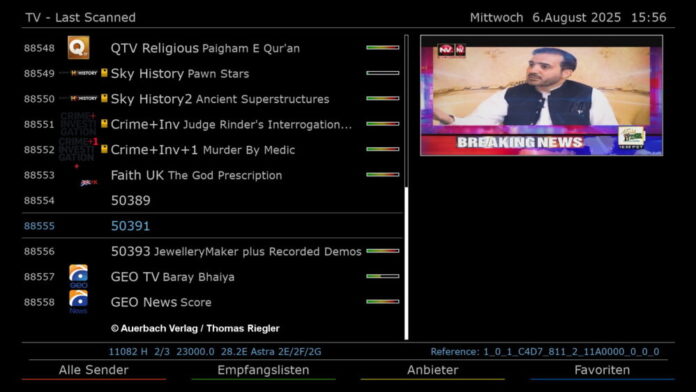Click the QTV Religious channel logo
Viewport: 696px width, 392px height.
(x=79, y=48)
